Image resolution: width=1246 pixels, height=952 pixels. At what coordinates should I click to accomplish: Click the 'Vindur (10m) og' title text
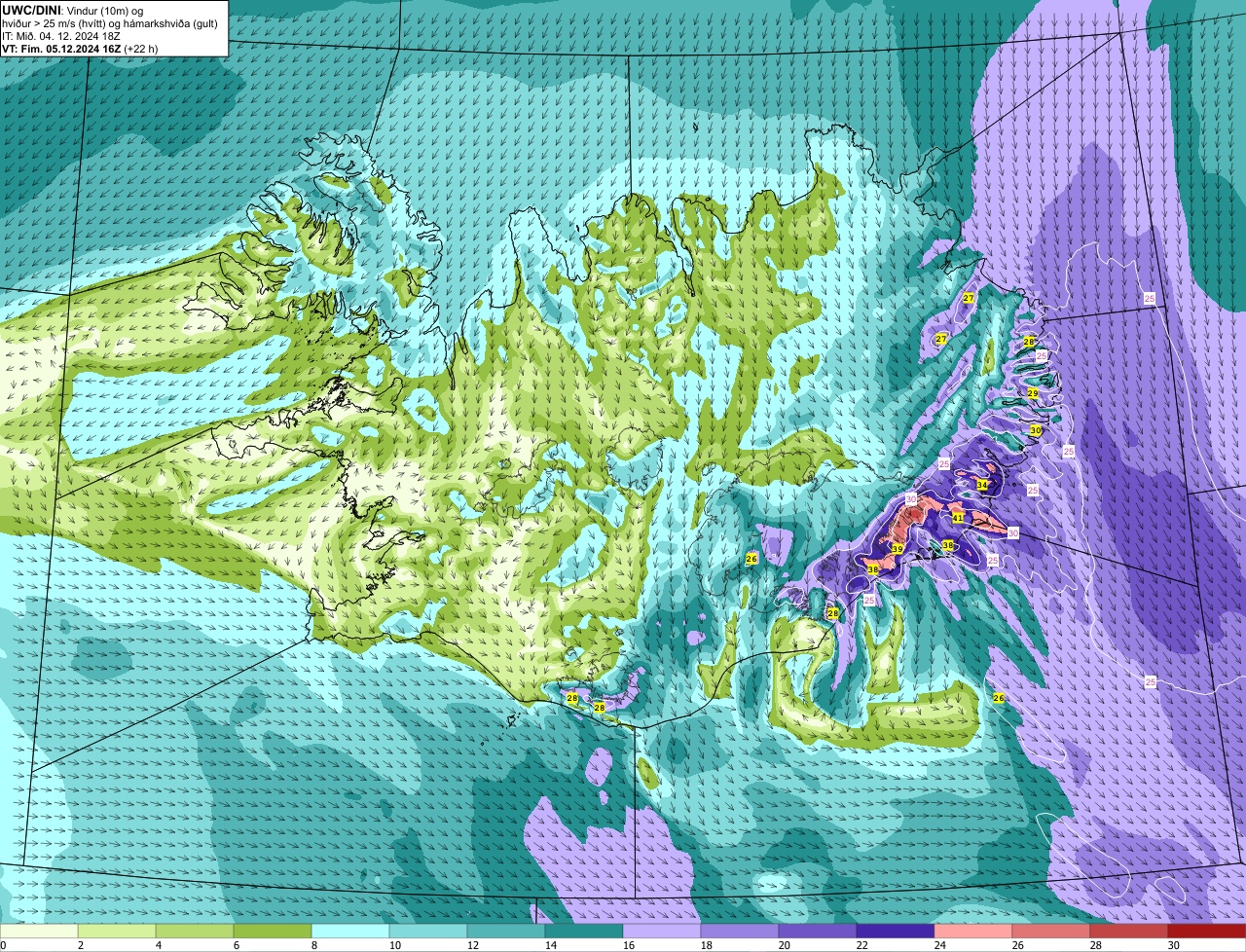[x=105, y=11]
